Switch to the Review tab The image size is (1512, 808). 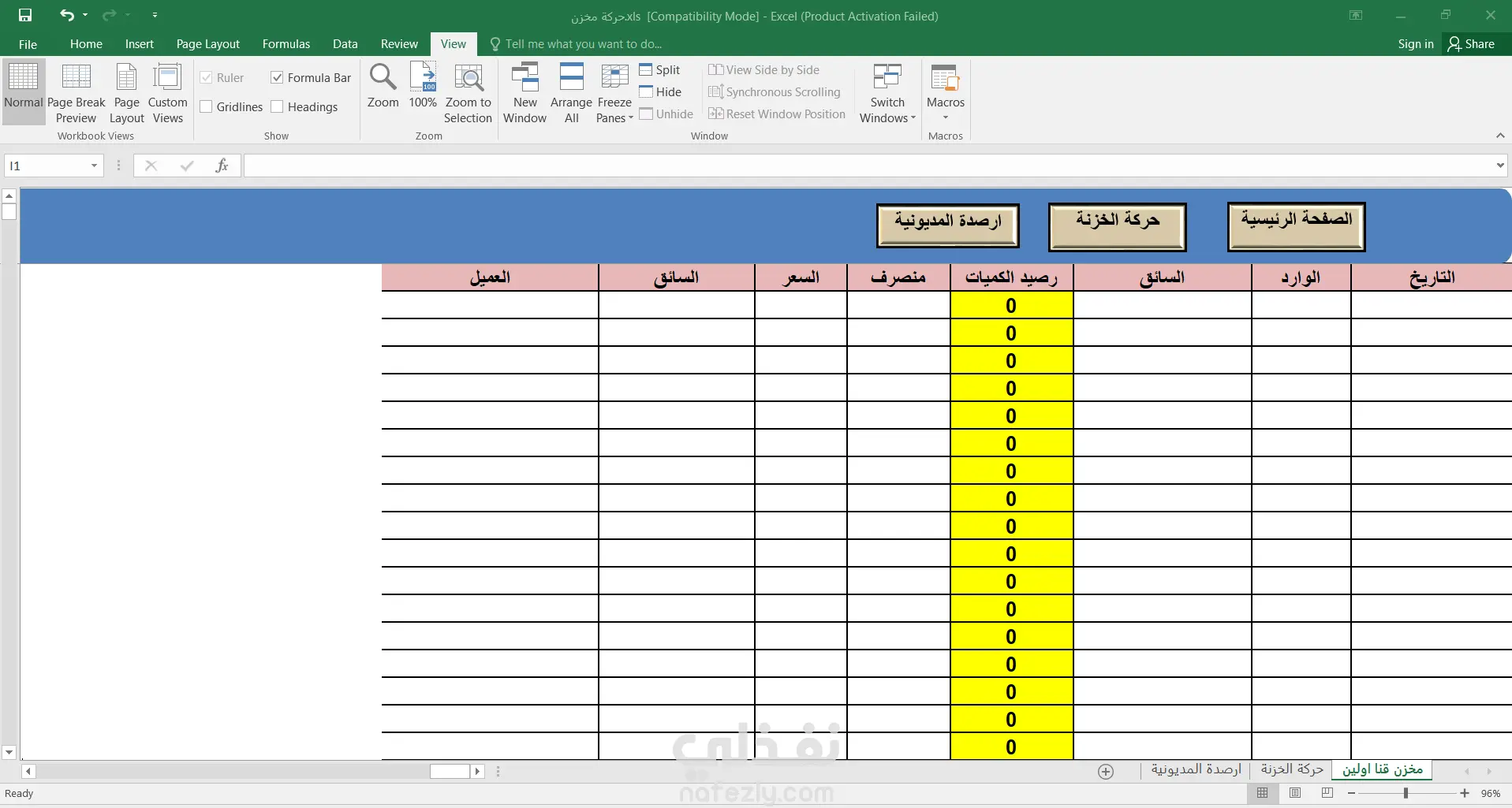pyautogui.click(x=399, y=44)
